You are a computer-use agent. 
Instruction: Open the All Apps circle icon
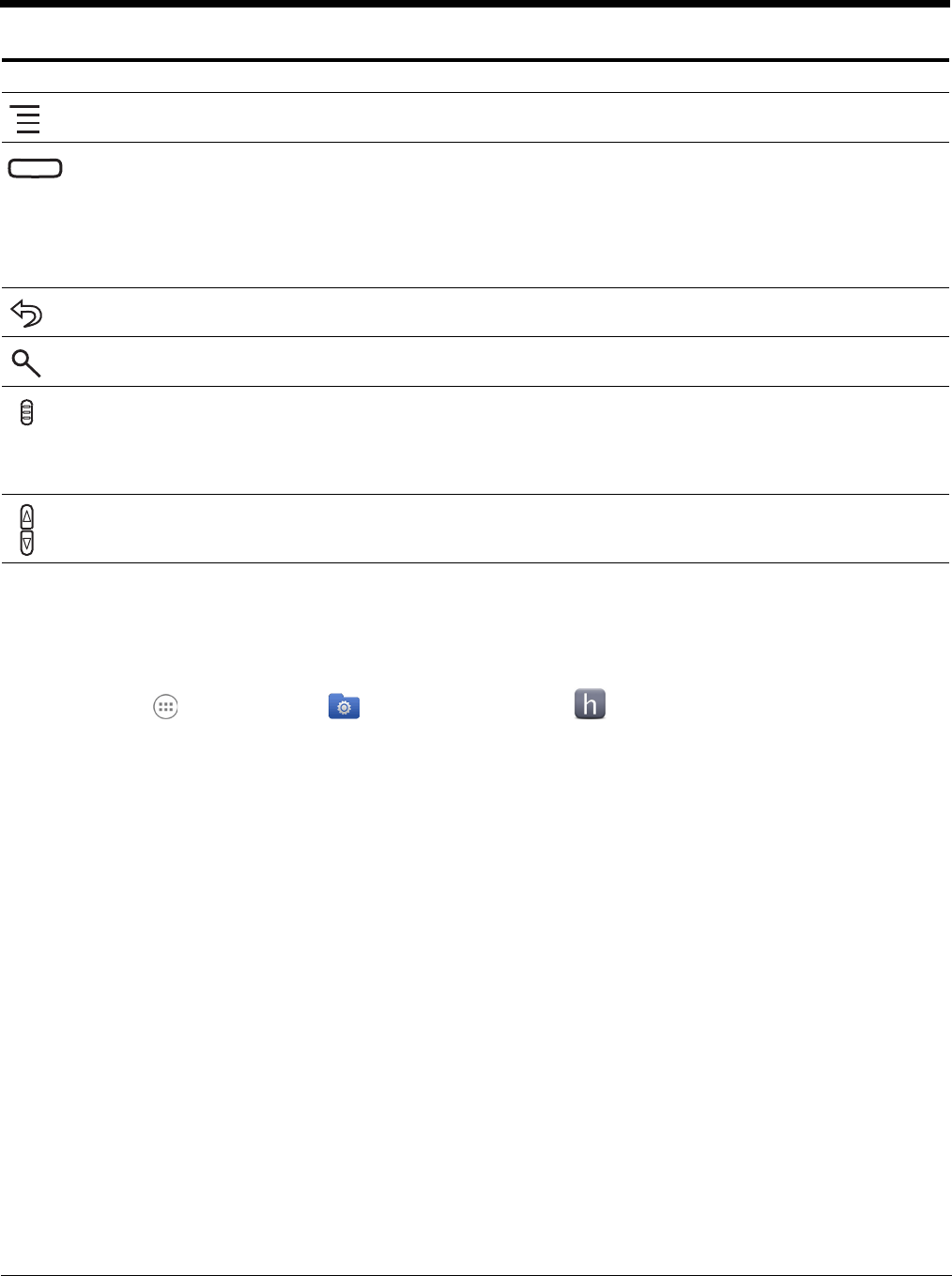click(x=165, y=707)
